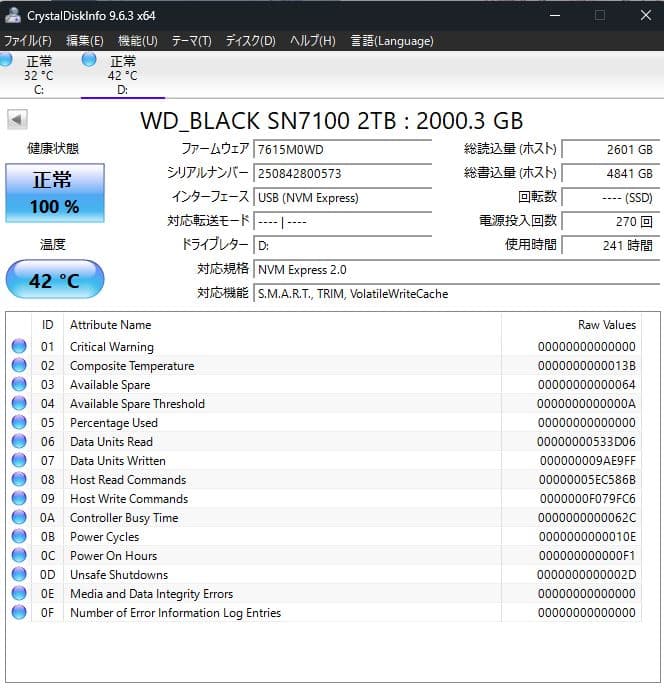664x688 pixels.
Task: Click the blue status orb of drive C:
Action: click(x=5, y=59)
